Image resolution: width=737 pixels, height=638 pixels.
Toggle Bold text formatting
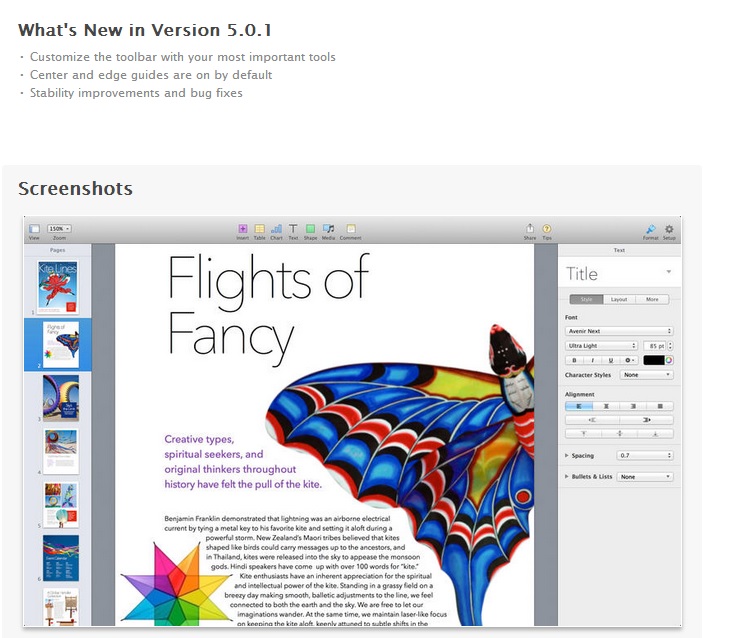[x=575, y=359]
